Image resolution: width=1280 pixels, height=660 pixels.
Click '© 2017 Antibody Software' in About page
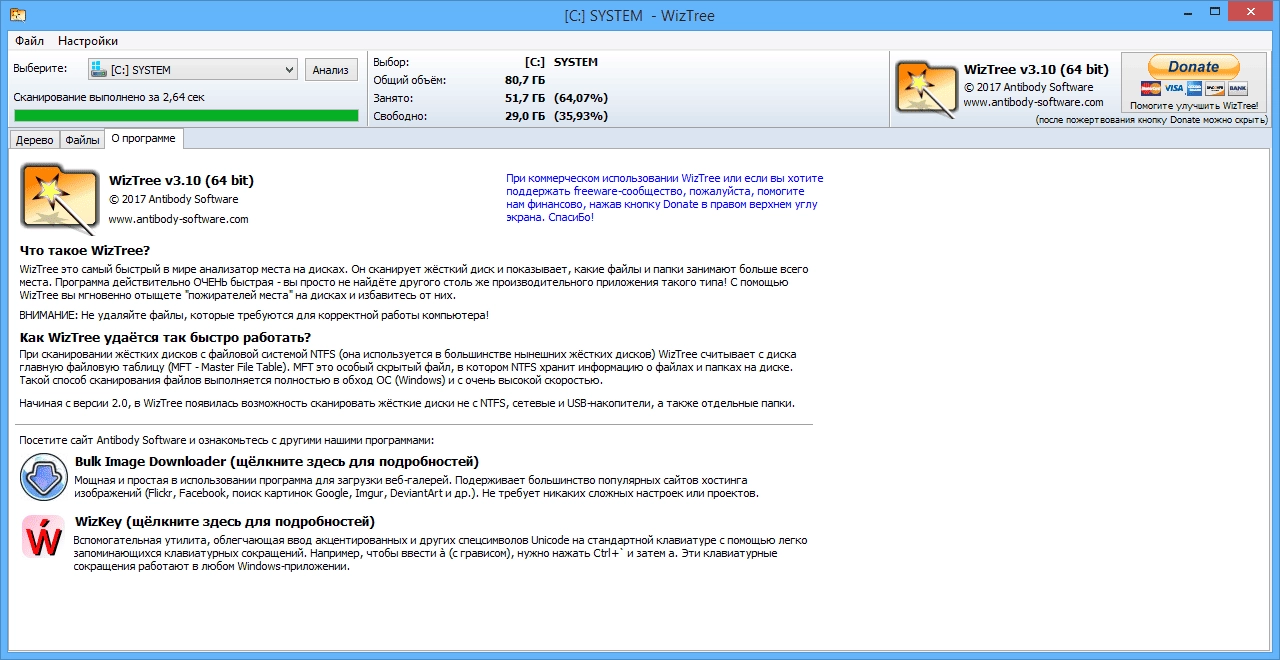[173, 199]
